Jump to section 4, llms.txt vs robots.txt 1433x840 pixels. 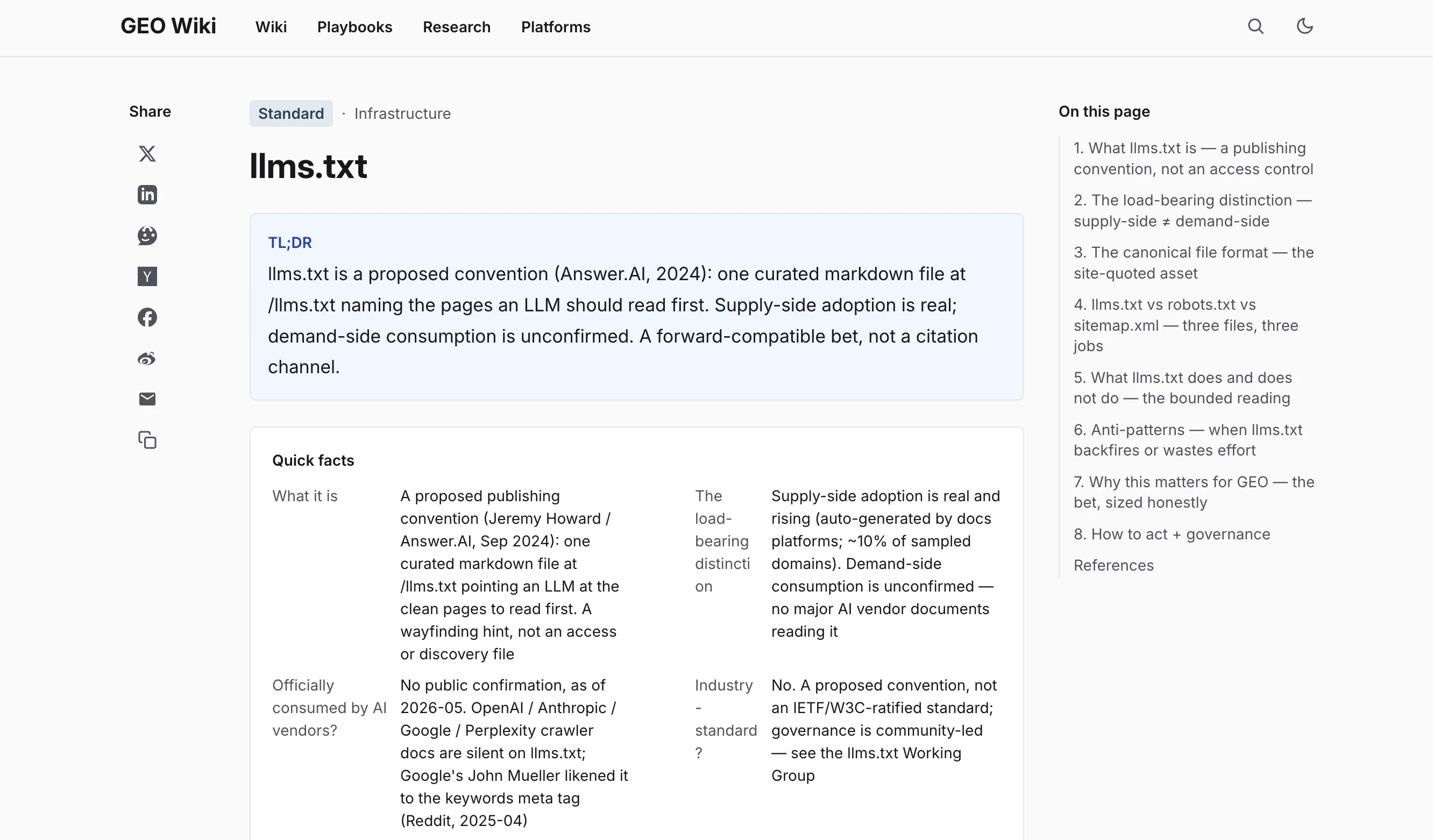point(1186,325)
